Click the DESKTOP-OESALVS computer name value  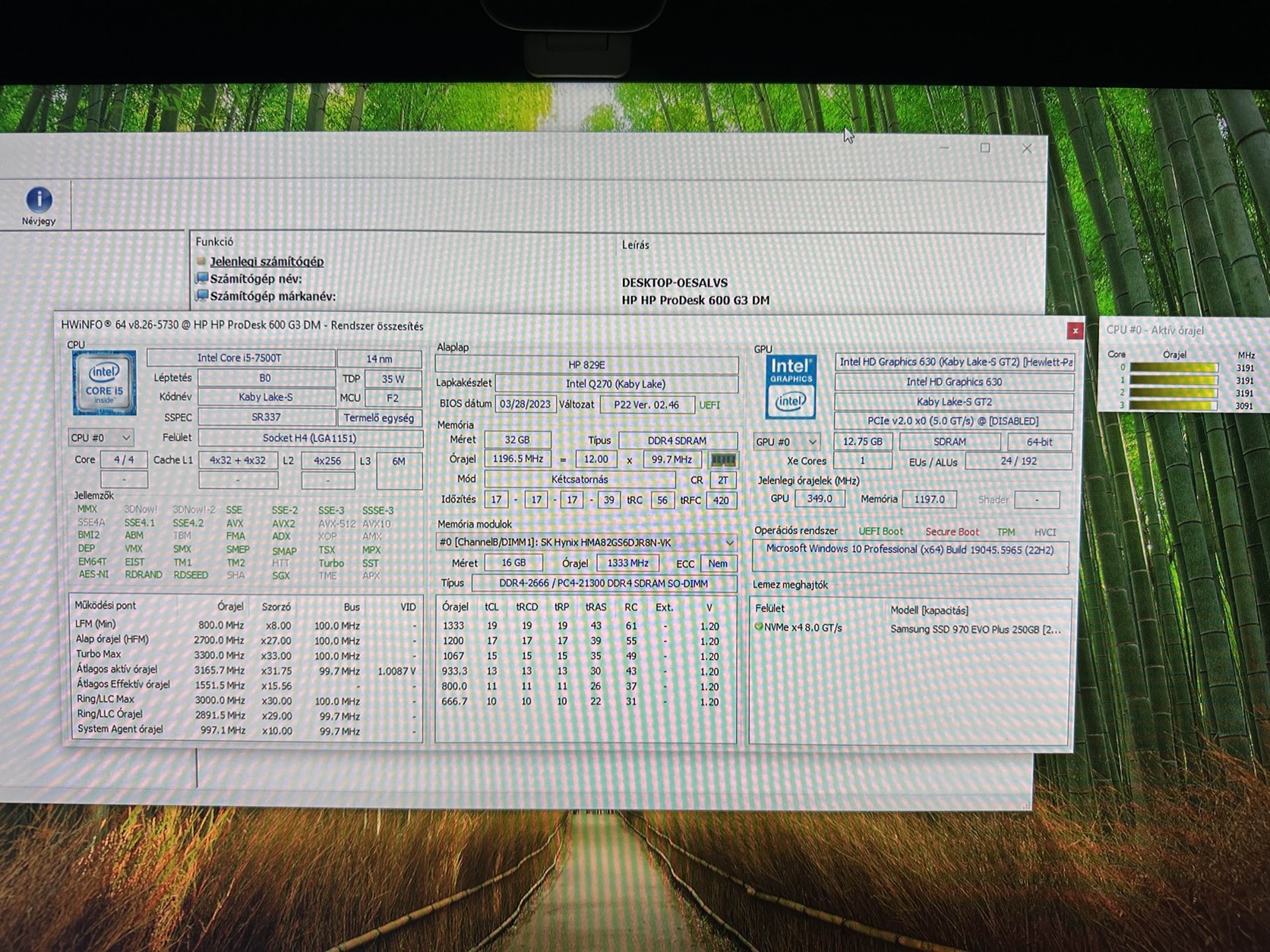click(674, 282)
